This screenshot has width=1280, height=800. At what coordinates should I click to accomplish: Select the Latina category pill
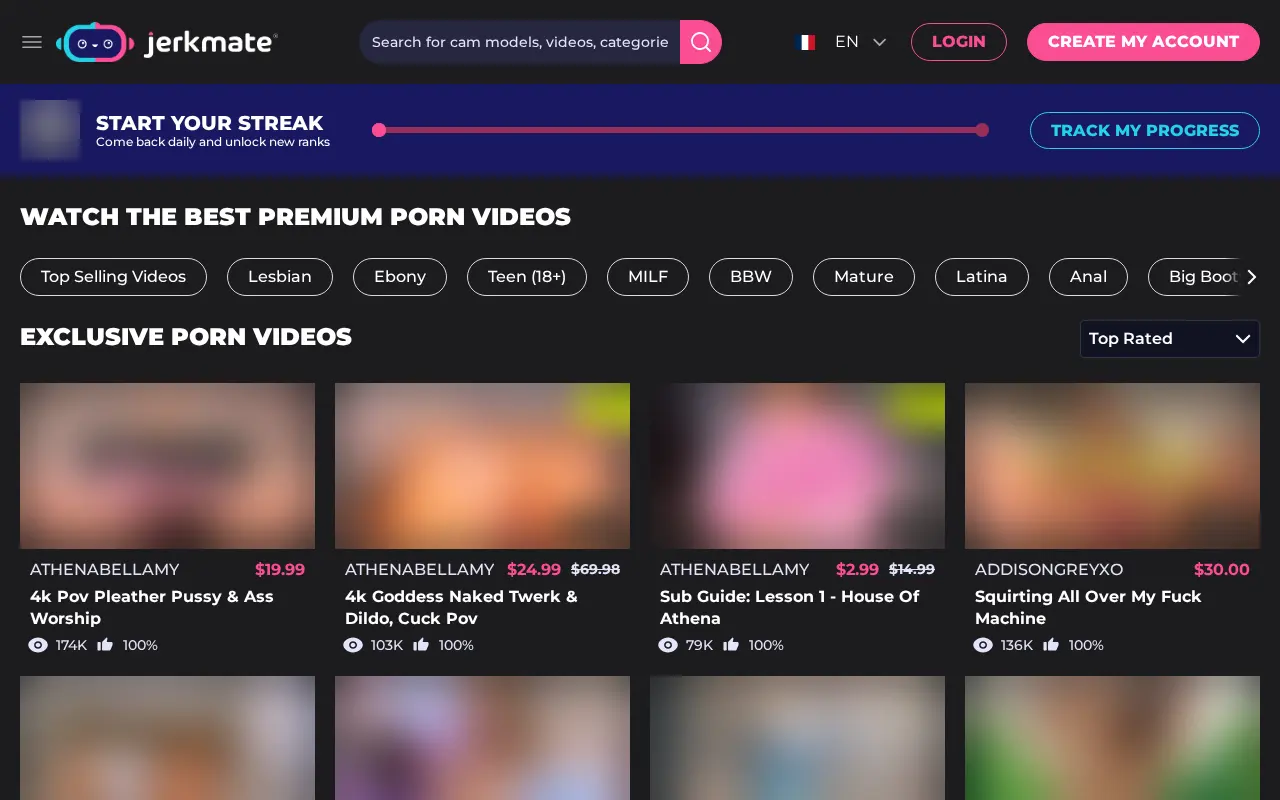[982, 277]
